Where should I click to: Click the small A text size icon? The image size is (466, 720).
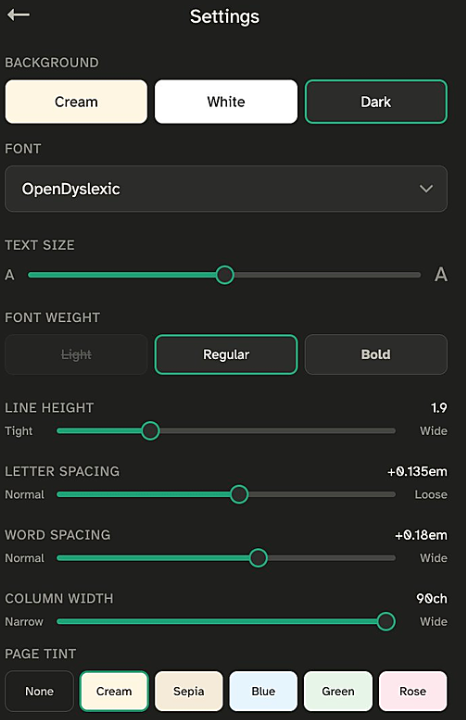(x=10, y=275)
